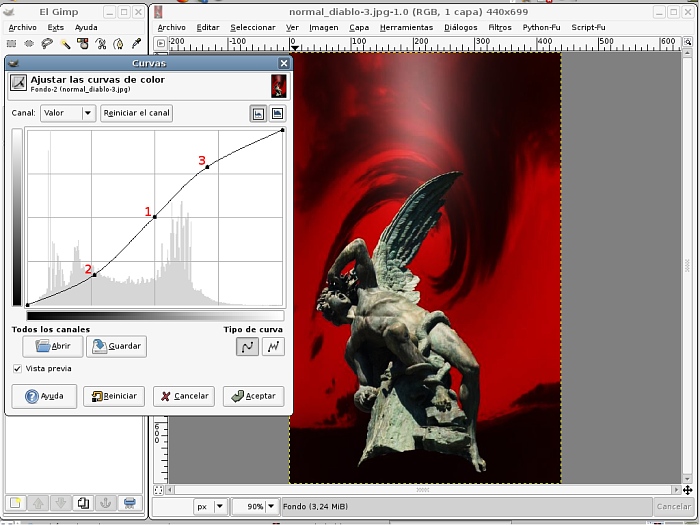Image resolution: width=700 pixels, height=525 pixels.
Task: Click the navigation cross icon at canvas bottom-right
Action: pyautogui.click(x=688, y=490)
